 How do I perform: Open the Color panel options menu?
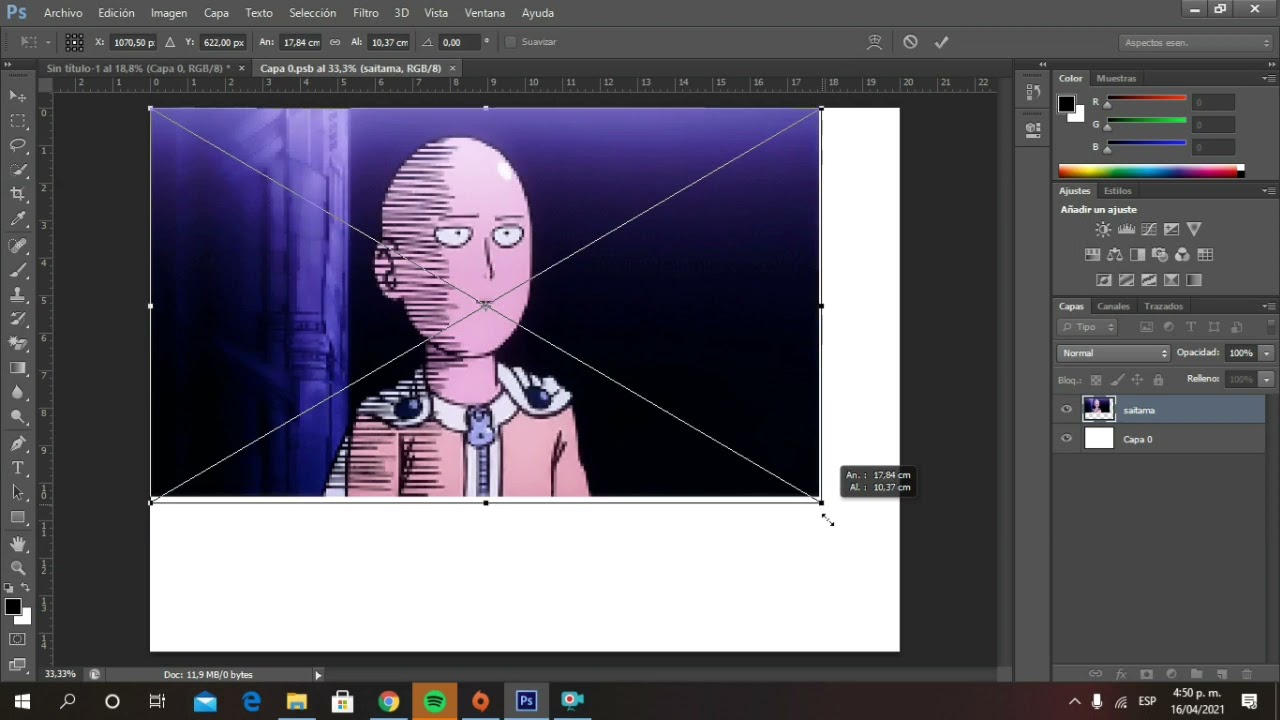(1268, 78)
